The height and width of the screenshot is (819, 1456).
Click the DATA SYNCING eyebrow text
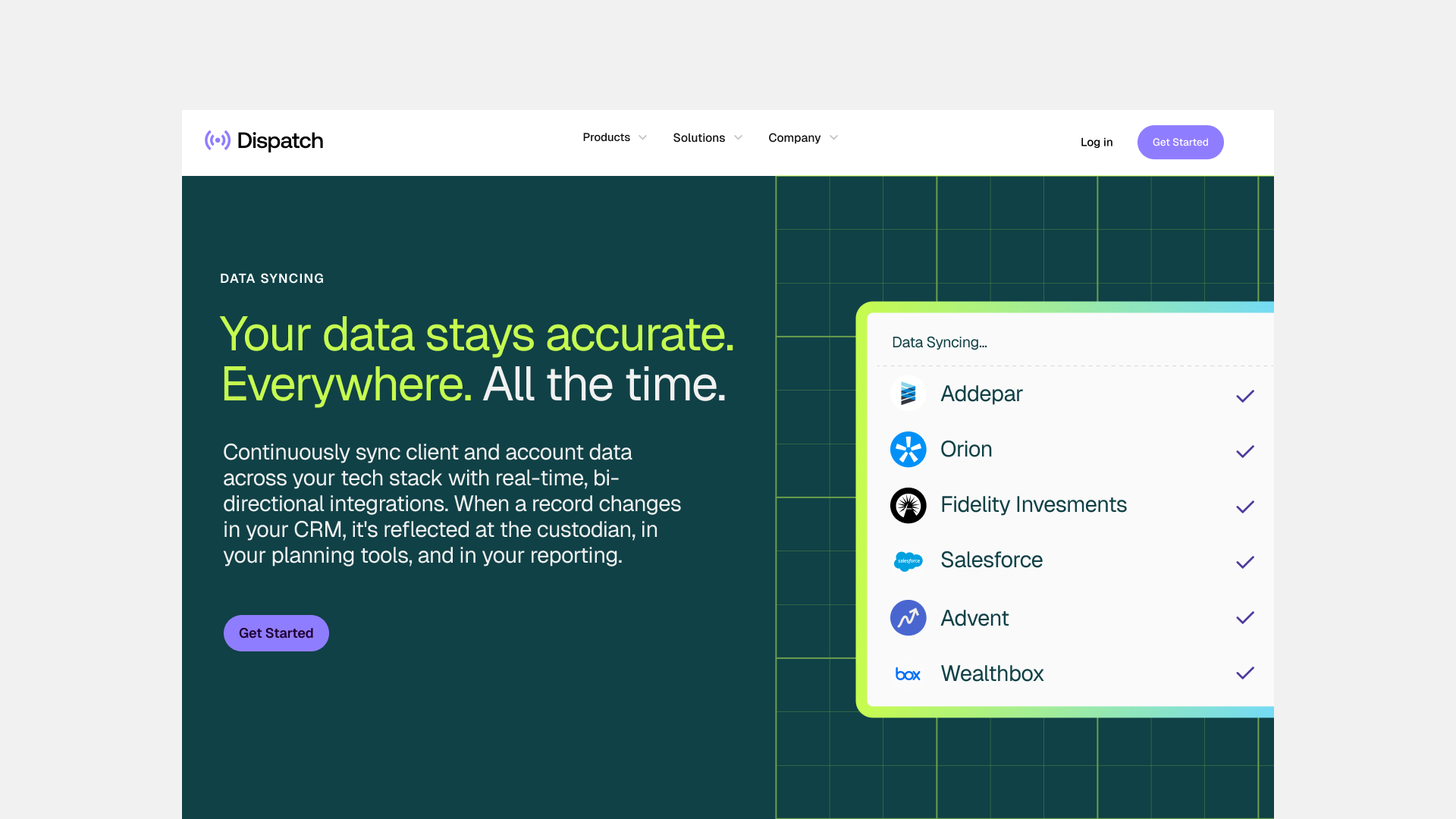(x=272, y=278)
